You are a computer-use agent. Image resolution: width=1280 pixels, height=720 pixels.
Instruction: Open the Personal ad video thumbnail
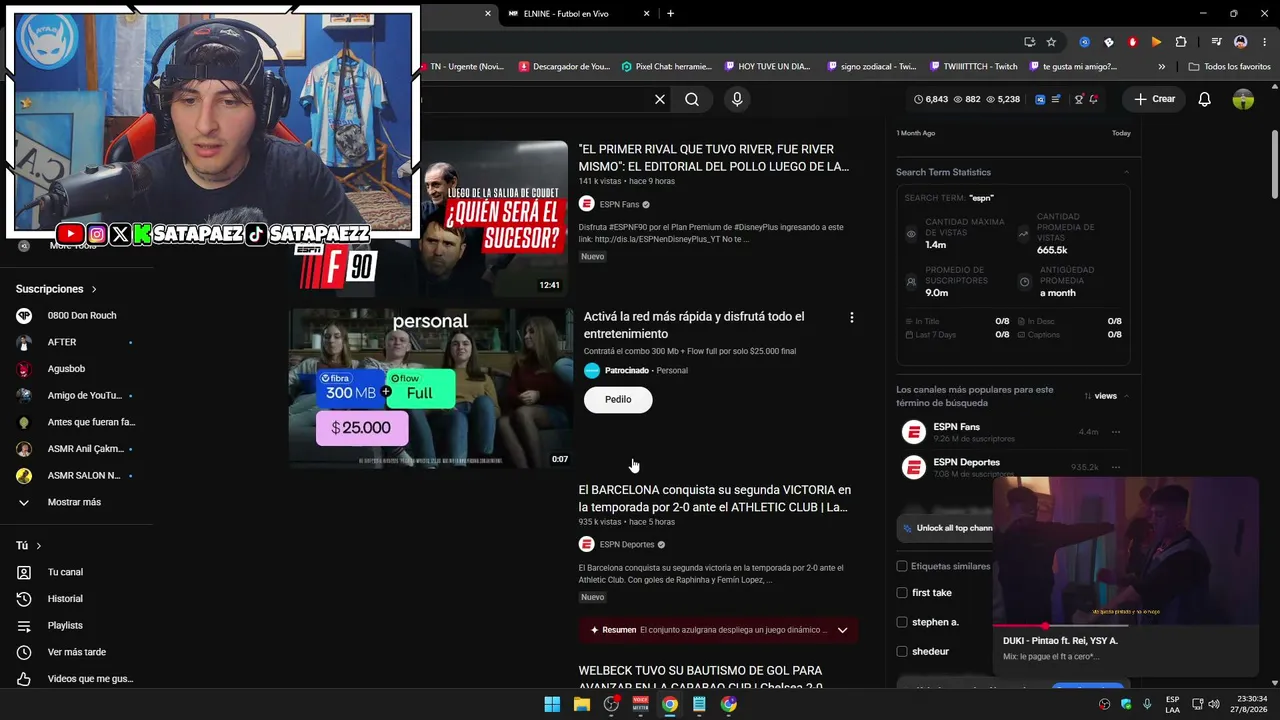(431, 388)
